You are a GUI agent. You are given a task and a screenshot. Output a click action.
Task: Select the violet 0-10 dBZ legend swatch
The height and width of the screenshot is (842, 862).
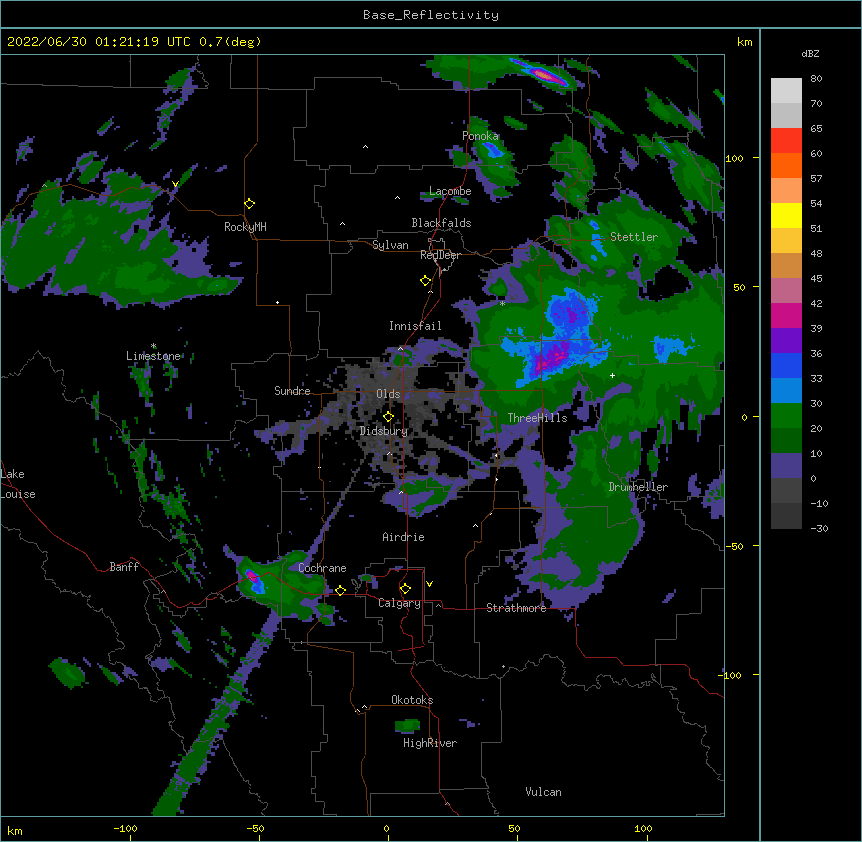[786, 466]
